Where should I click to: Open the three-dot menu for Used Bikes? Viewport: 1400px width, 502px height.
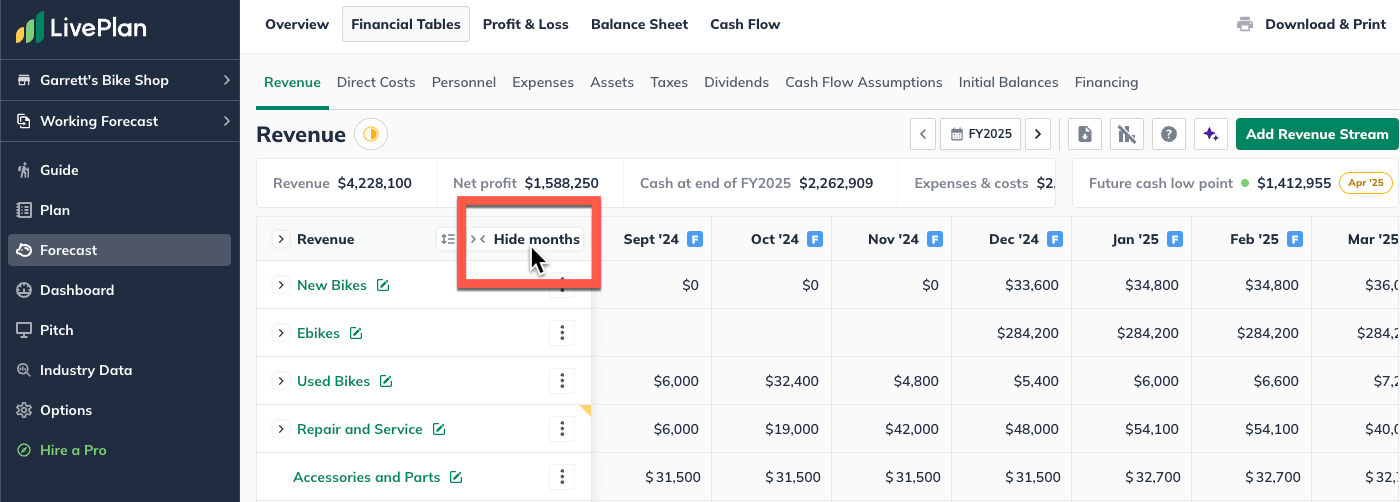(562, 381)
